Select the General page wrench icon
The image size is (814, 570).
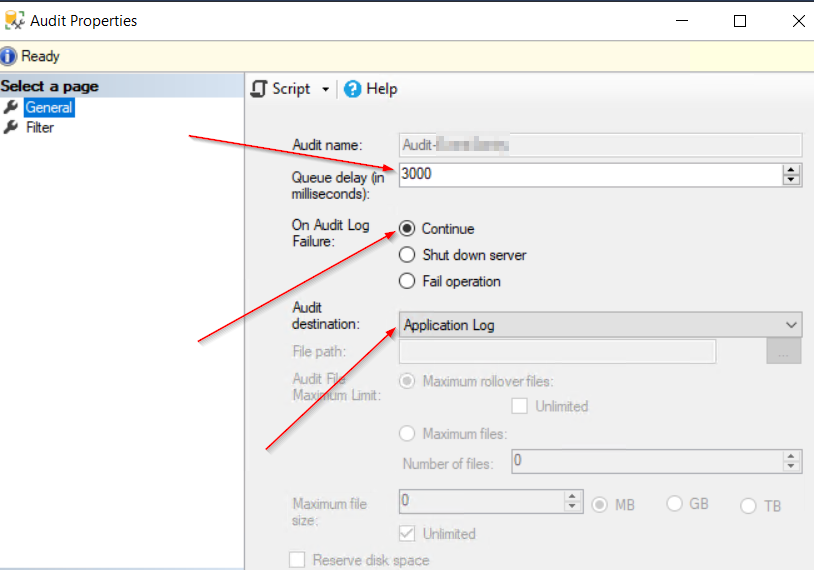pyautogui.click(x=11, y=107)
